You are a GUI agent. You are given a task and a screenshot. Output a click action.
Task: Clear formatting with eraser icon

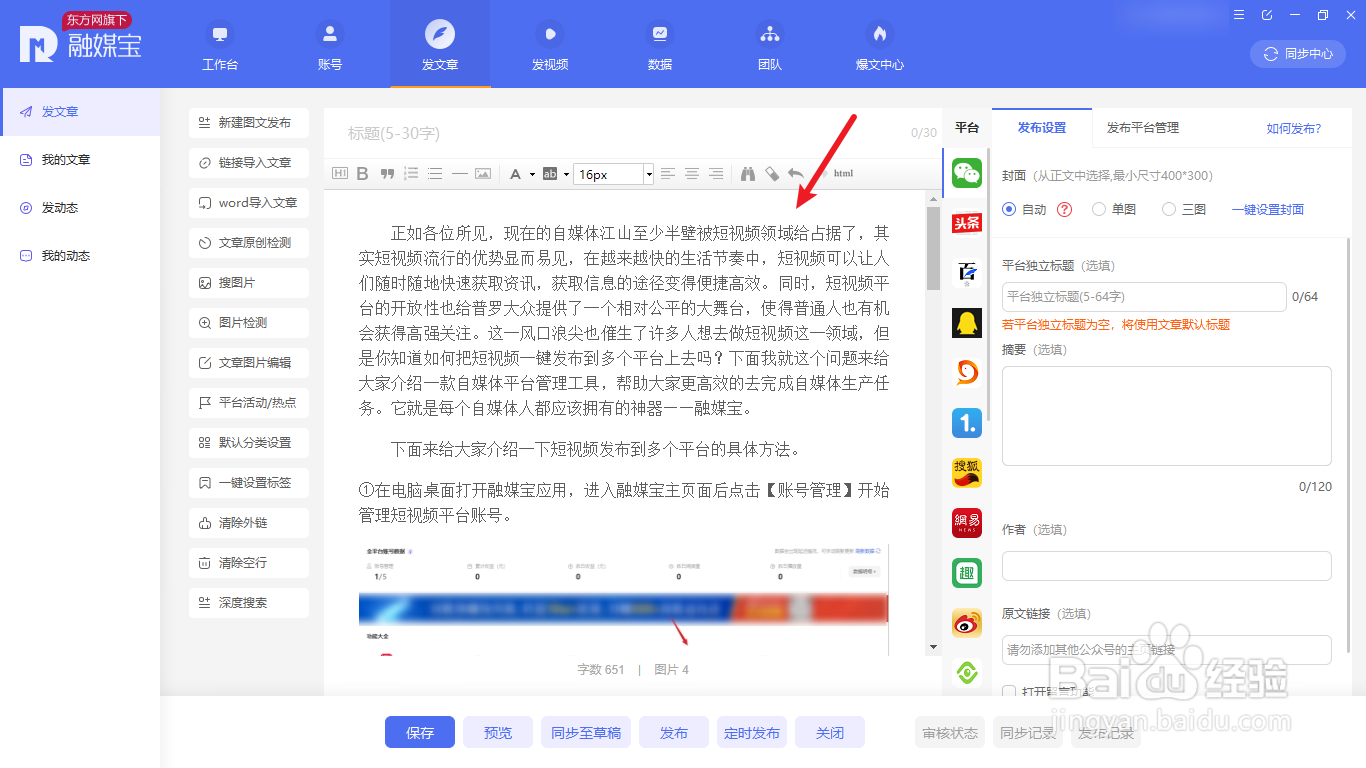coord(772,174)
